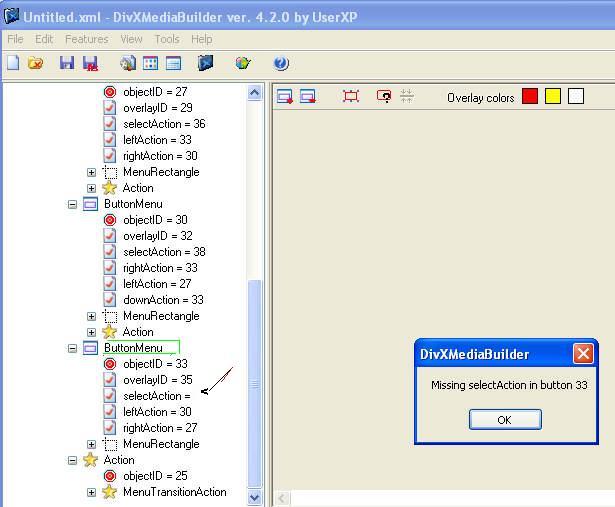Open the Features menu
The height and width of the screenshot is (507, 615).
87,39
